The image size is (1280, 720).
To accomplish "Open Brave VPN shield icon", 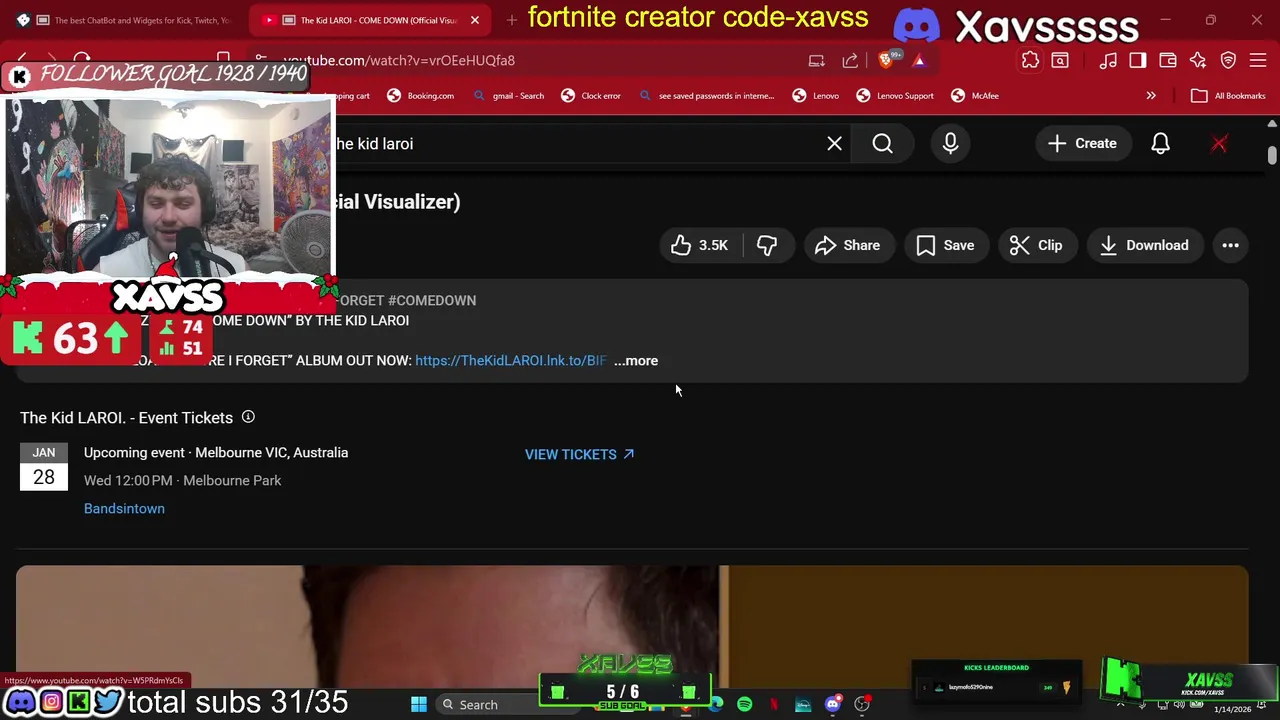I will [1228, 60].
